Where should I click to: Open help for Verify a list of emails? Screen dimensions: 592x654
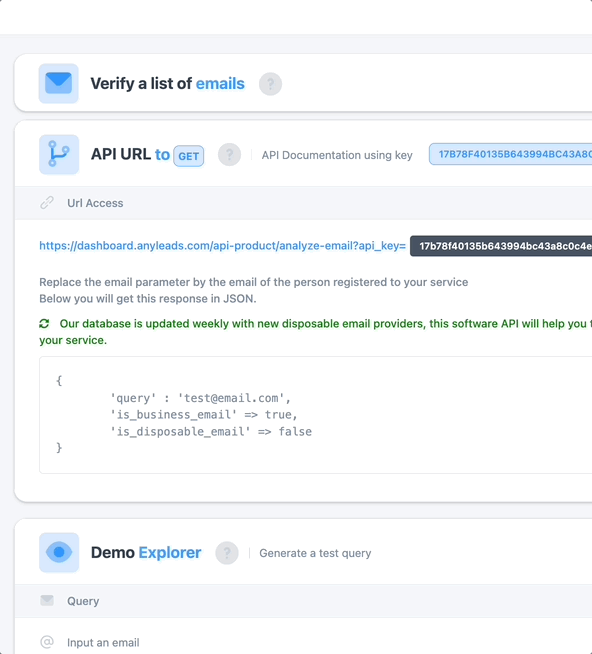coord(270,84)
